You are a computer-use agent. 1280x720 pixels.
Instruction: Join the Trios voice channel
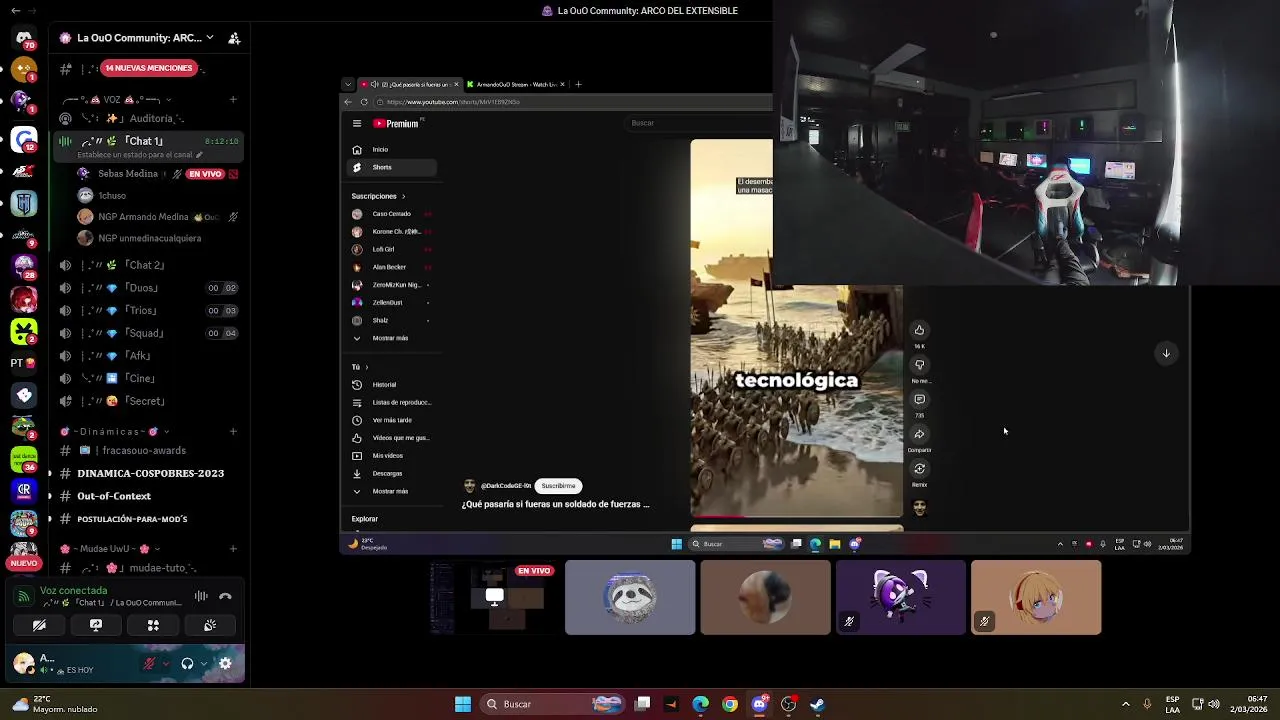[150, 311]
